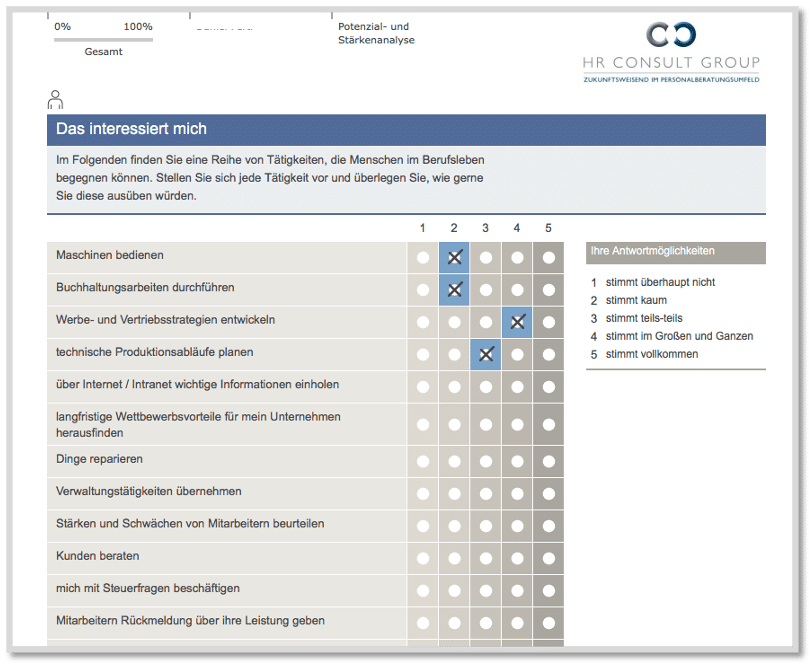
Task: Click legend entry 'stimmt überhaupt nicht'
Action: [660, 282]
